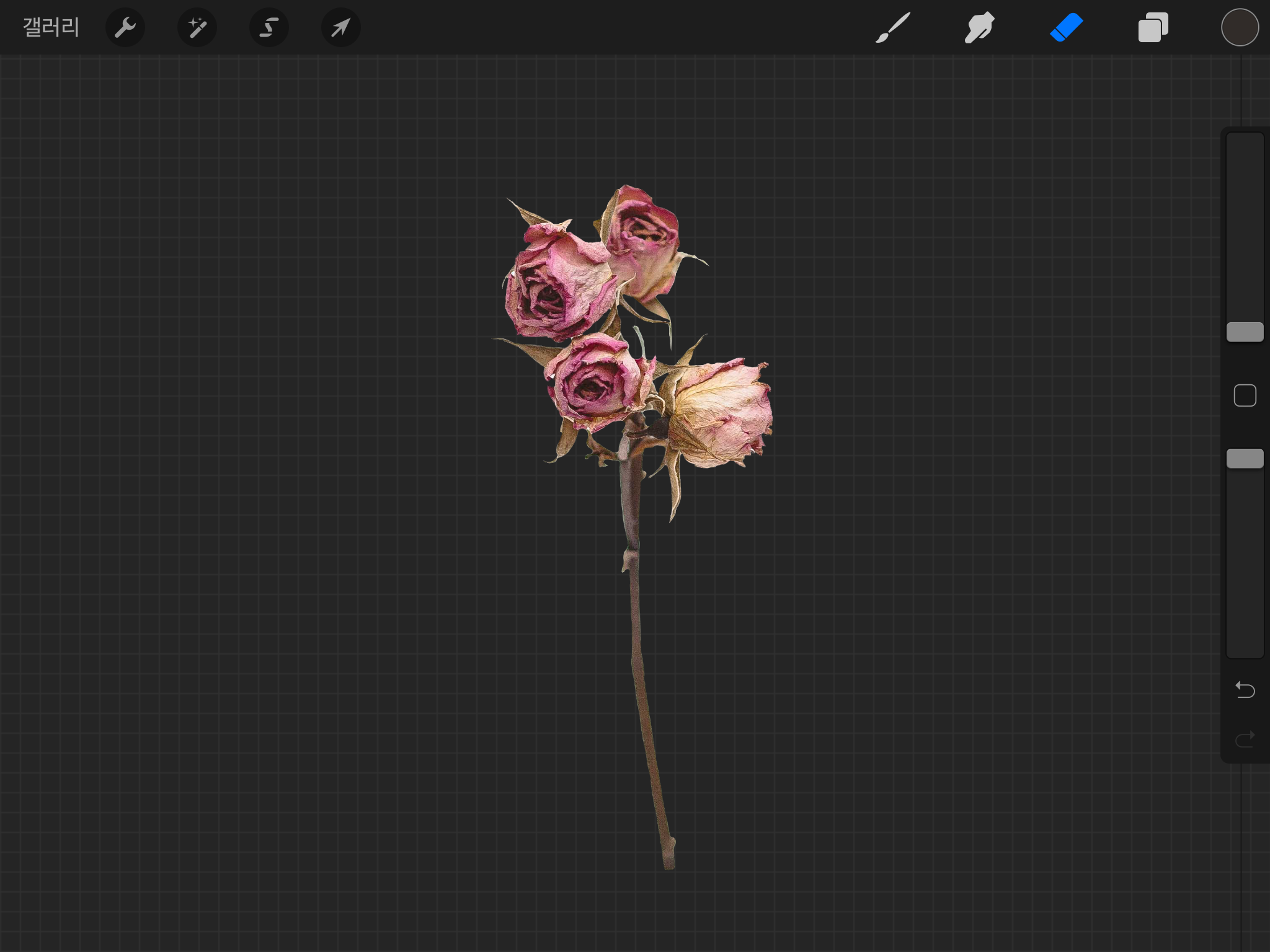The height and width of the screenshot is (952, 1270).
Task: Tap the brush size slider handle
Action: [x=1245, y=332]
